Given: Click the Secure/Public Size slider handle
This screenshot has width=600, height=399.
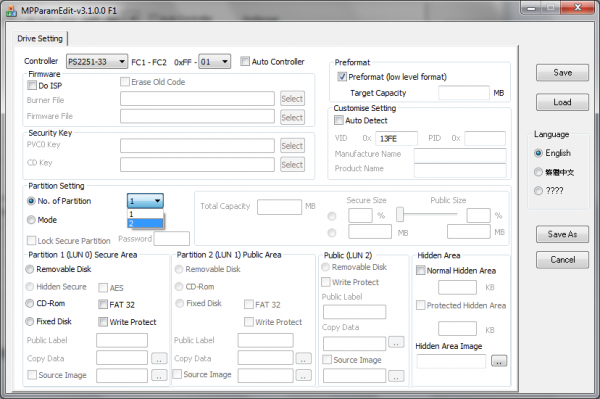Looking at the screenshot, I should (x=399, y=214).
